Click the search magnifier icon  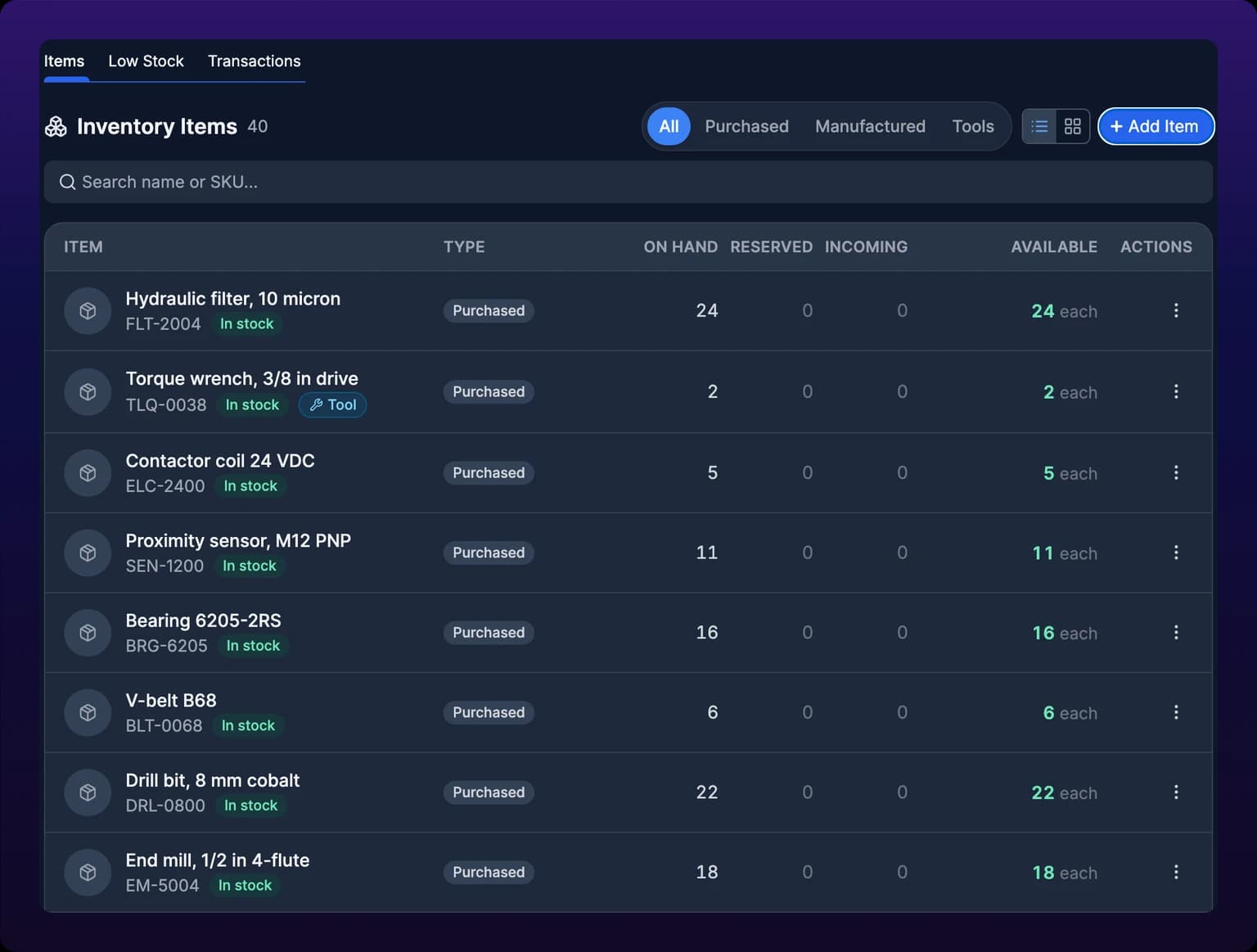[67, 182]
